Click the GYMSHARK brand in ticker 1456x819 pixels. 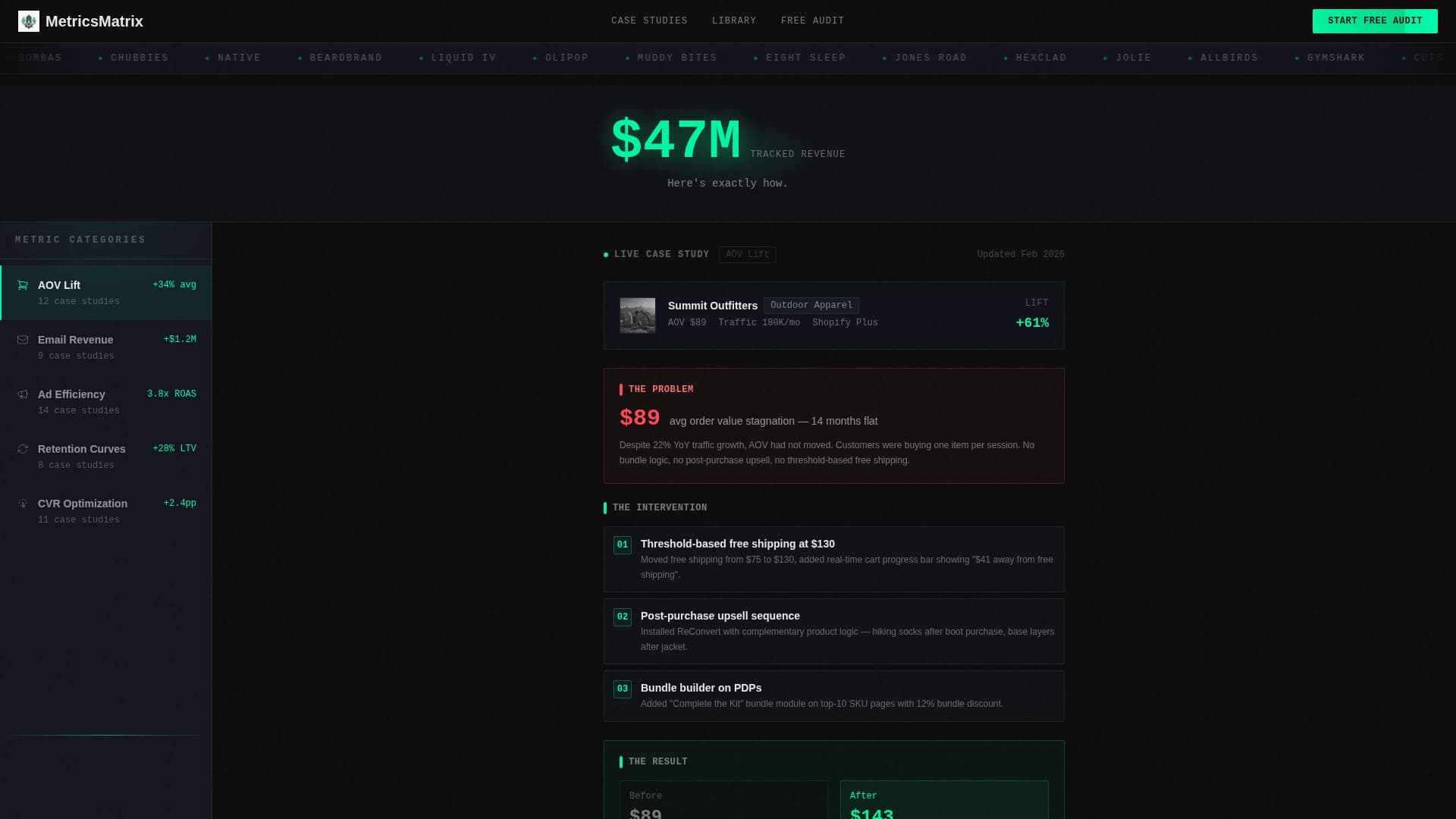click(x=1336, y=58)
